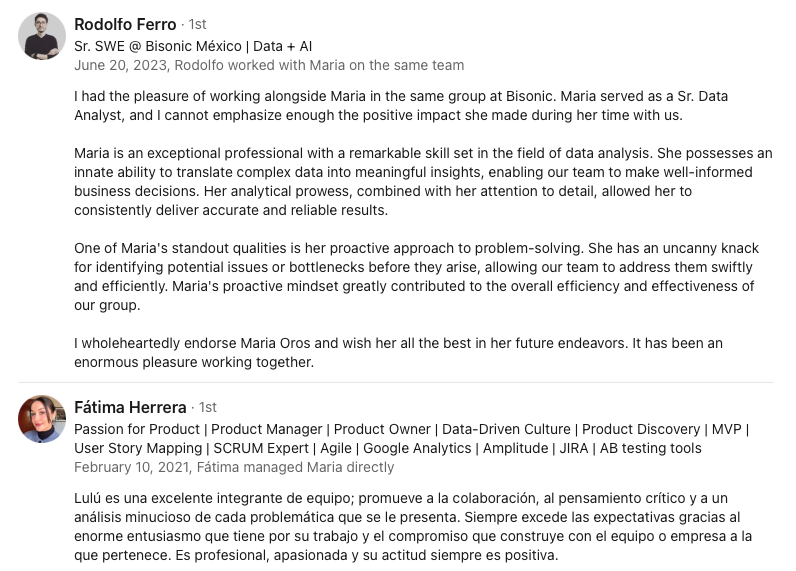
Task: Click the divider line between the recommendations
Action: tap(398, 382)
